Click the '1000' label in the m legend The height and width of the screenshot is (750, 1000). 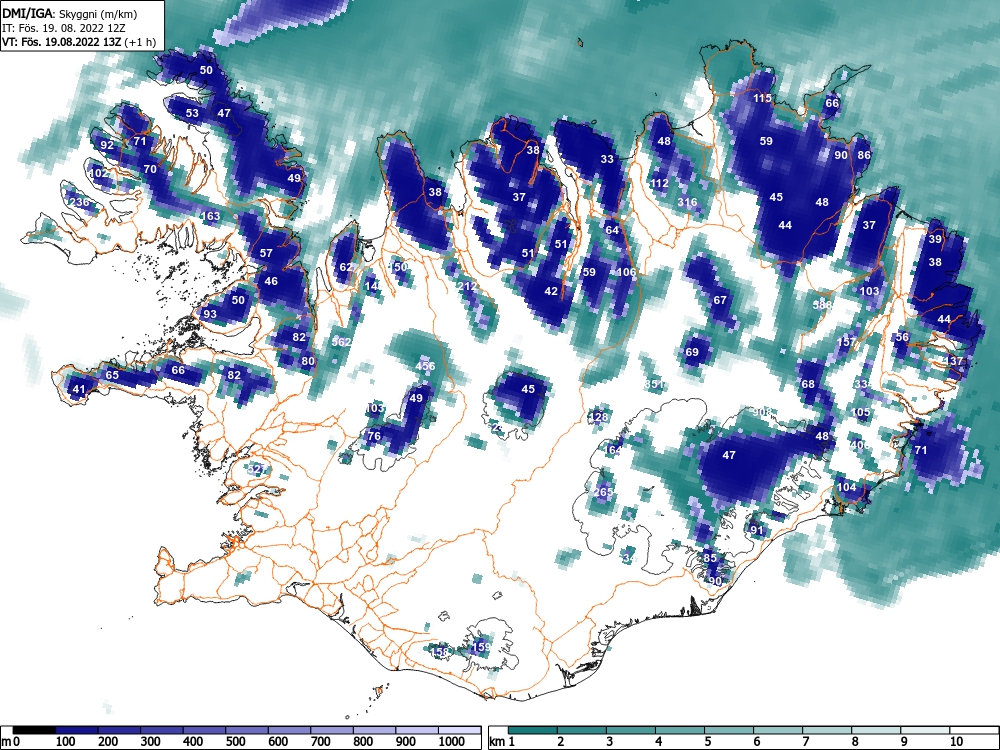click(452, 741)
